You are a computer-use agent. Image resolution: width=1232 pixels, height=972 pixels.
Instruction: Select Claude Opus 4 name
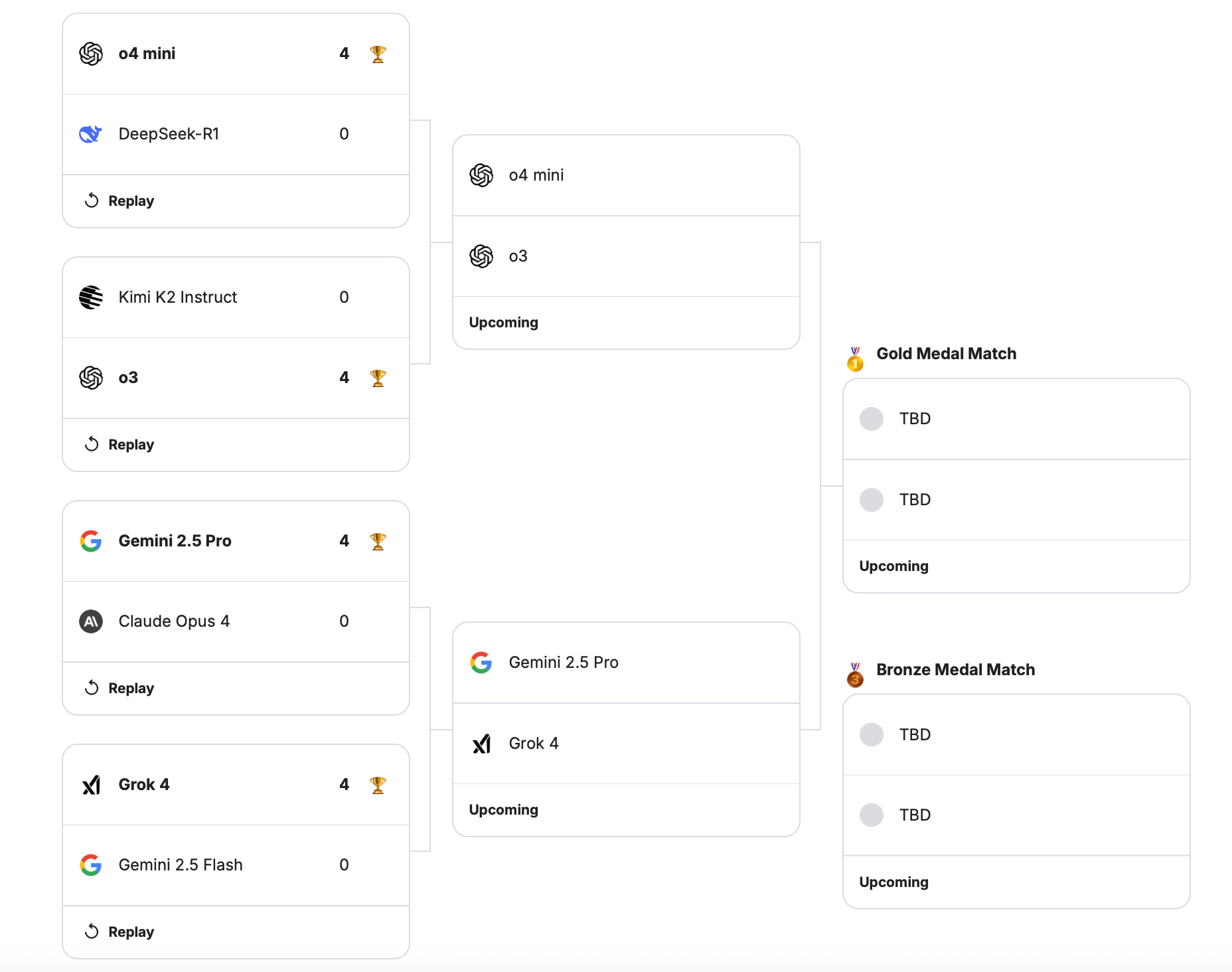coord(174,621)
